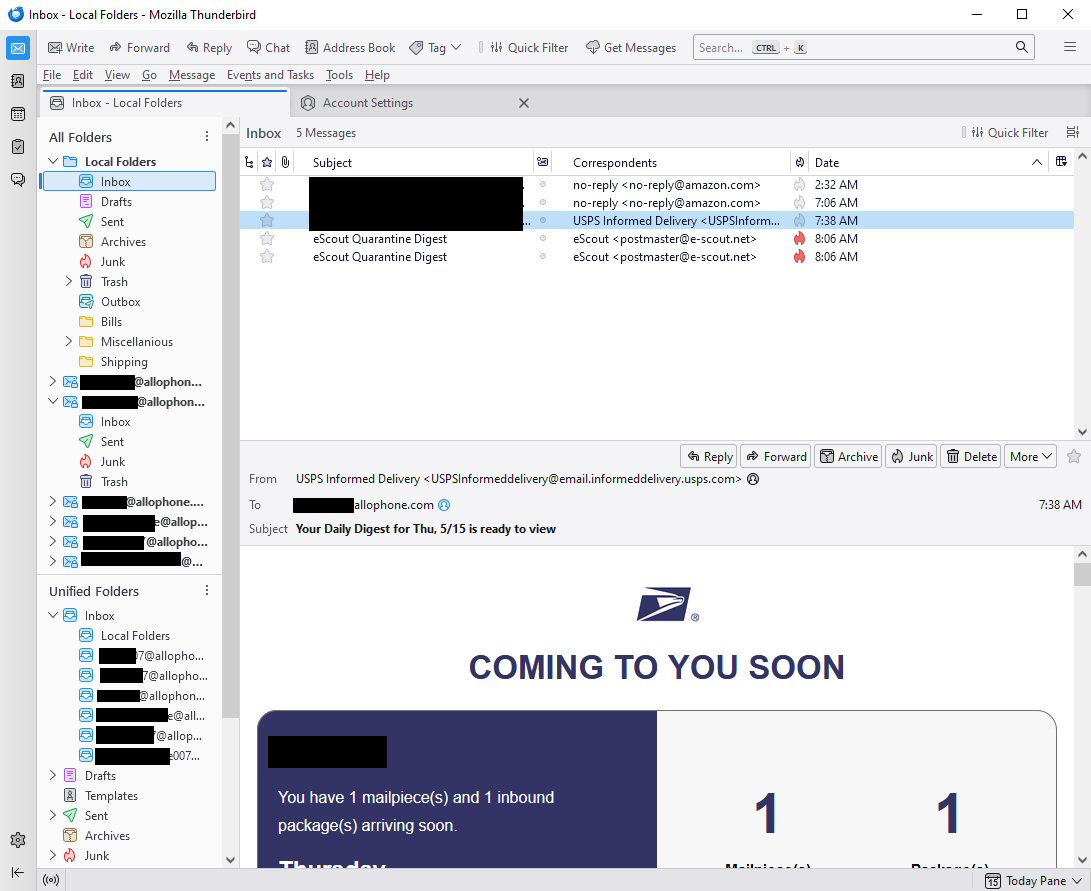Star the opened message in header area
This screenshot has height=891, width=1091.
1074,456
